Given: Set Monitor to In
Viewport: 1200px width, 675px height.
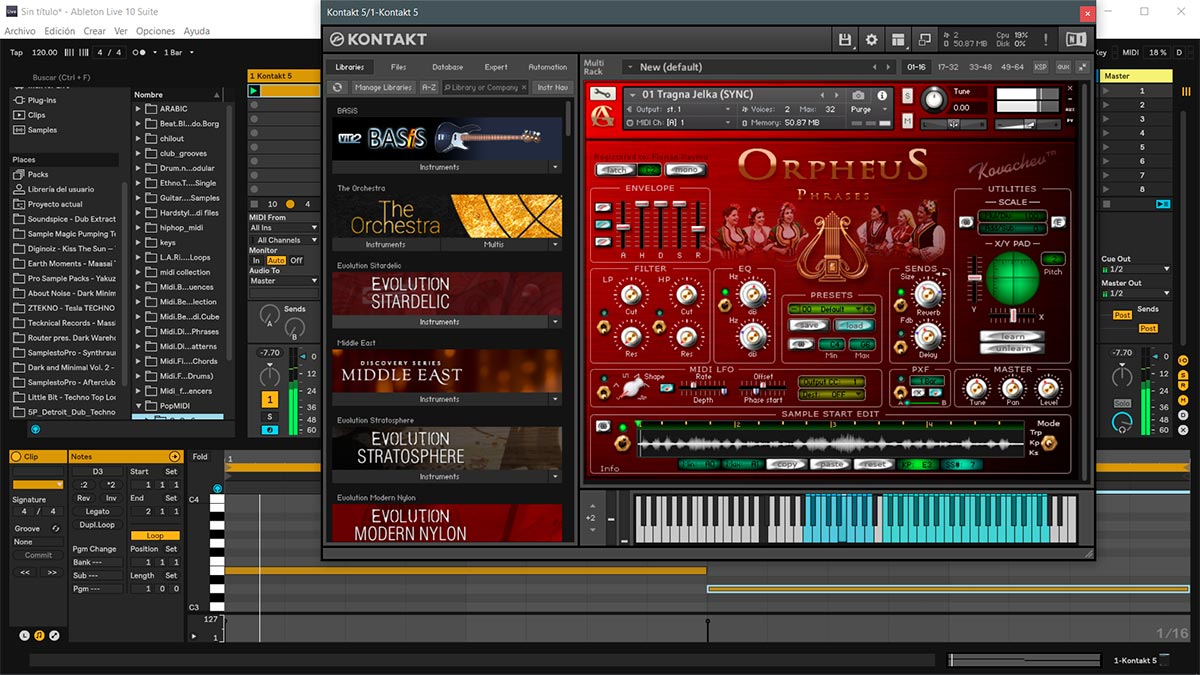Looking at the screenshot, I should point(256,260).
